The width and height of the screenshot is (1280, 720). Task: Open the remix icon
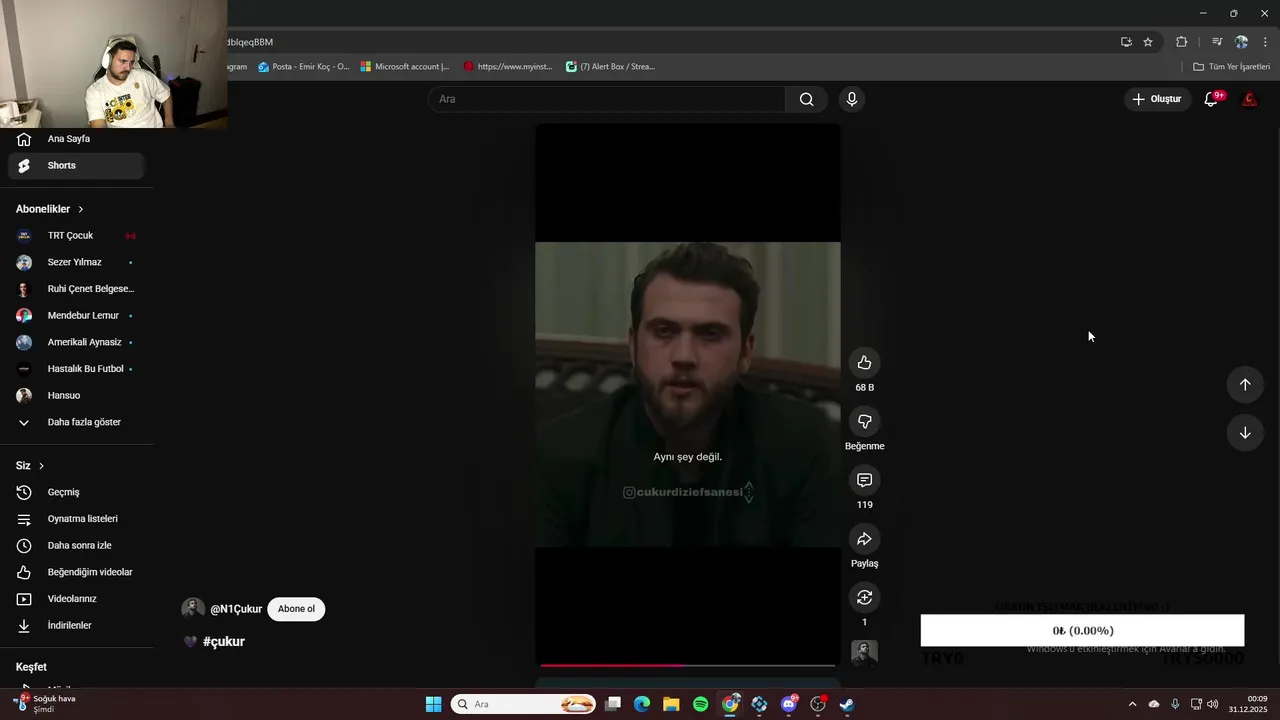[x=864, y=597]
